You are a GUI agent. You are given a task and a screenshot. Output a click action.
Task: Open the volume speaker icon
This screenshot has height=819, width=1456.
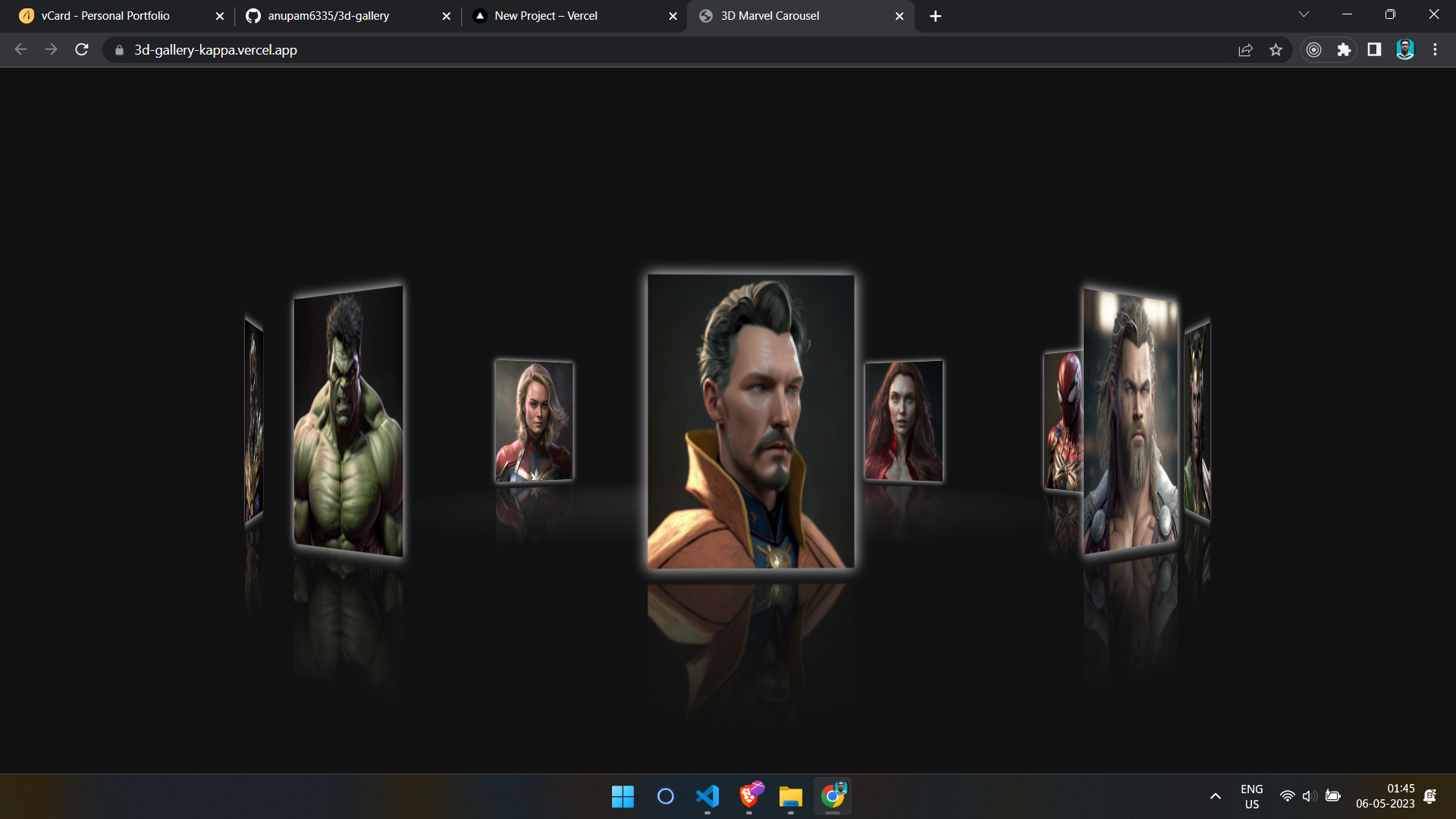[x=1309, y=796]
